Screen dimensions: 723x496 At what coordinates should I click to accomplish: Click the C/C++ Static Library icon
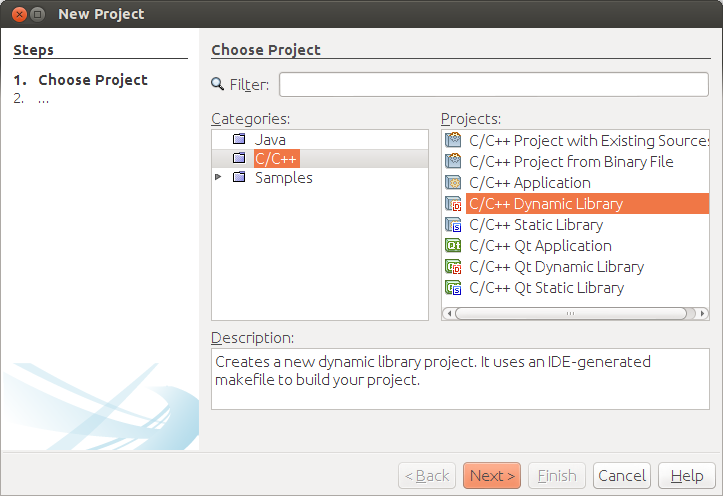[453, 225]
